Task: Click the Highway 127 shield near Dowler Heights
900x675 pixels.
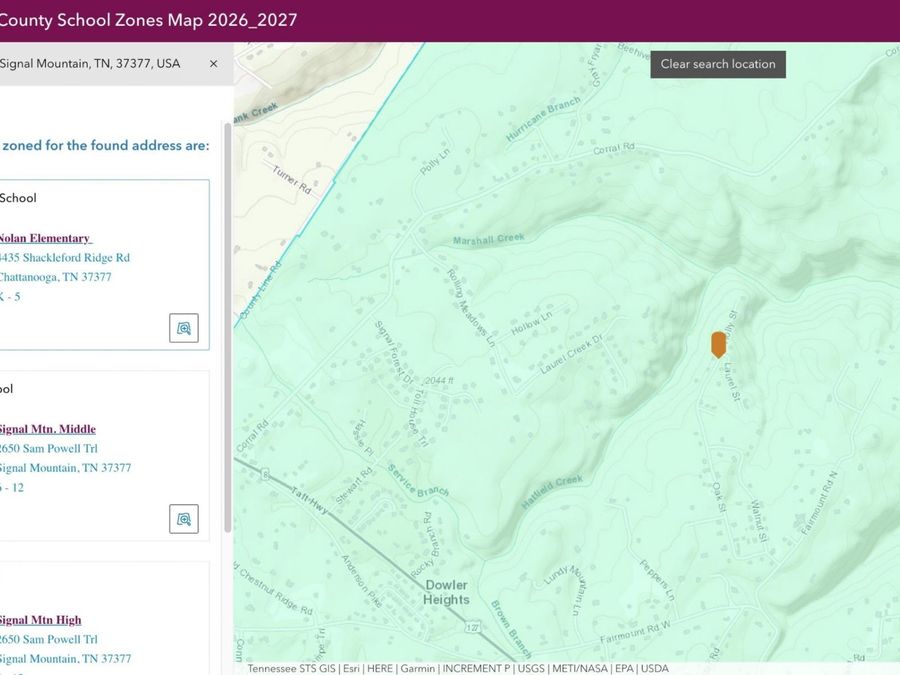Action: coord(472,627)
